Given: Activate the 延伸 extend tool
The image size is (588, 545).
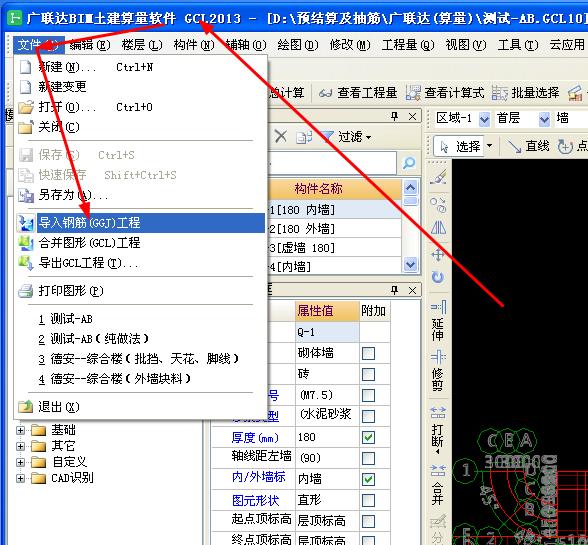Looking at the screenshot, I should click(438, 320).
